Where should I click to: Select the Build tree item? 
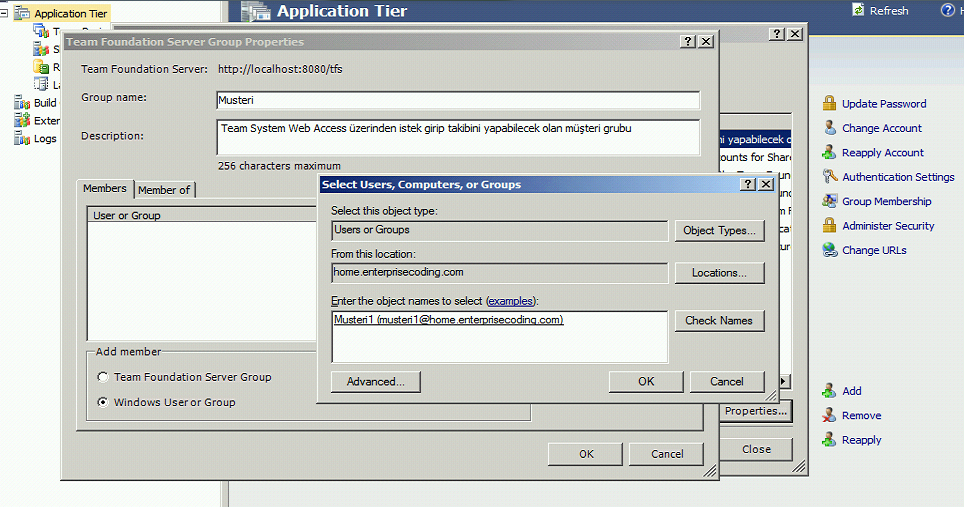coord(45,103)
